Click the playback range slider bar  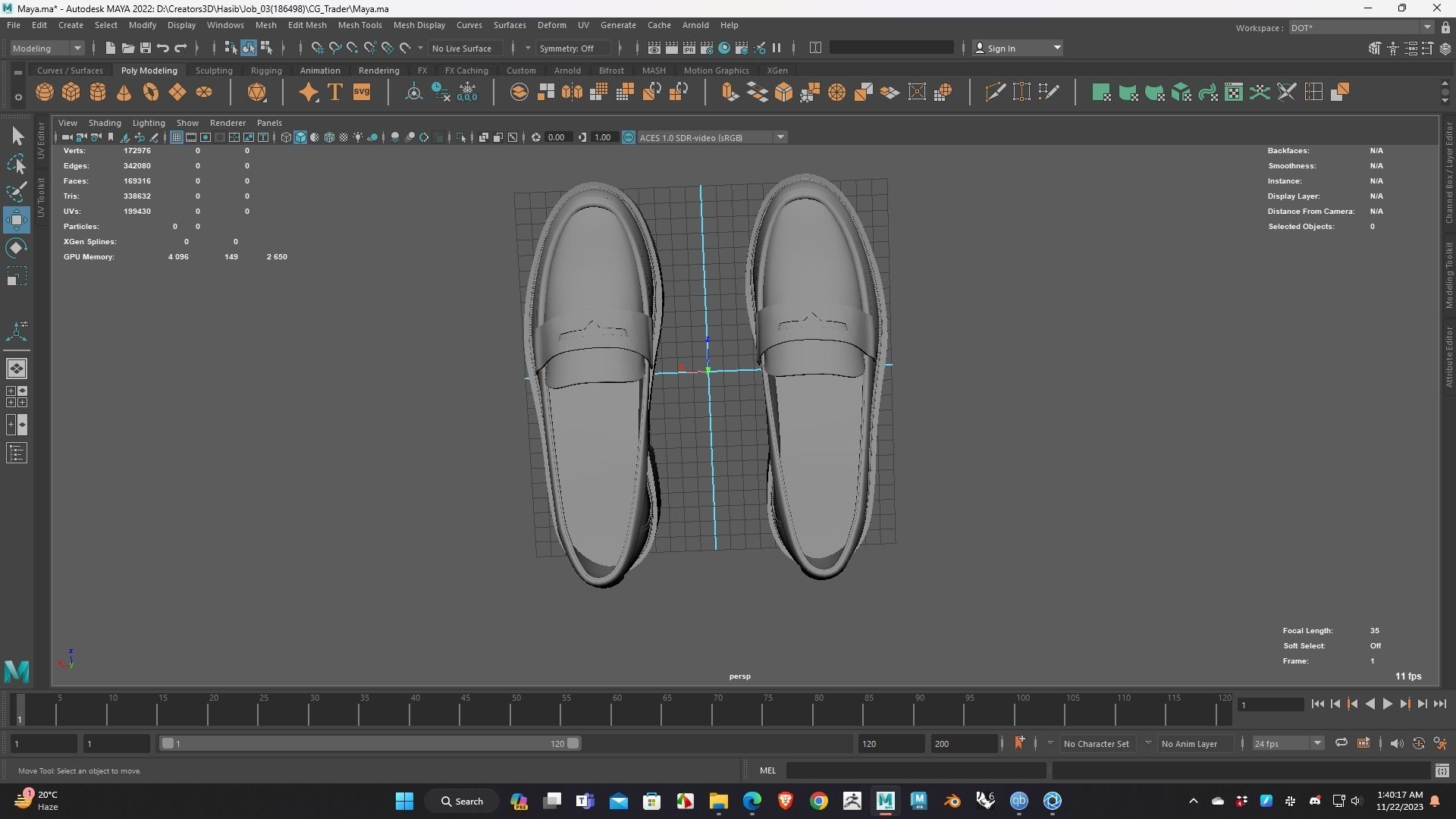click(x=371, y=743)
